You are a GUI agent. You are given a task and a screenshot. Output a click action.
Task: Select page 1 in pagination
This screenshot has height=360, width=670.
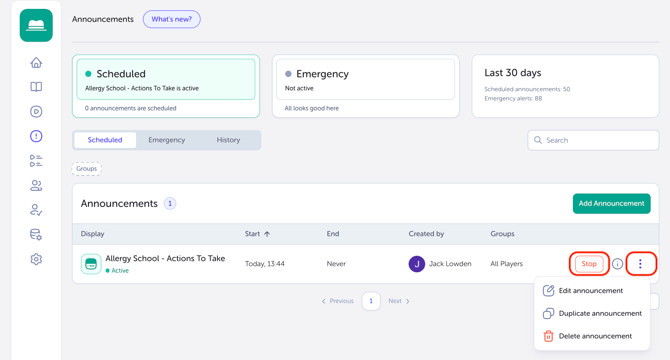(x=371, y=301)
